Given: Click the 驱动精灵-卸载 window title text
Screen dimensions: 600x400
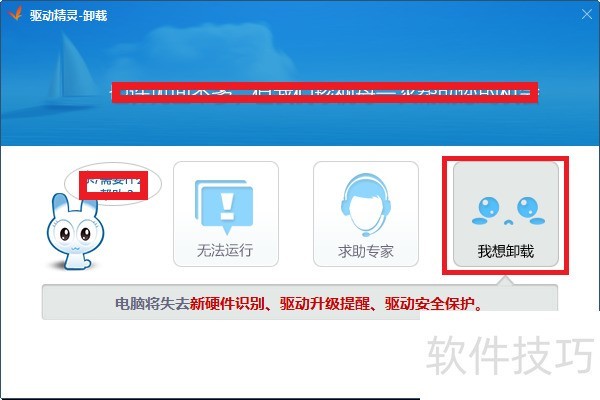Looking at the screenshot, I should click(68, 15).
